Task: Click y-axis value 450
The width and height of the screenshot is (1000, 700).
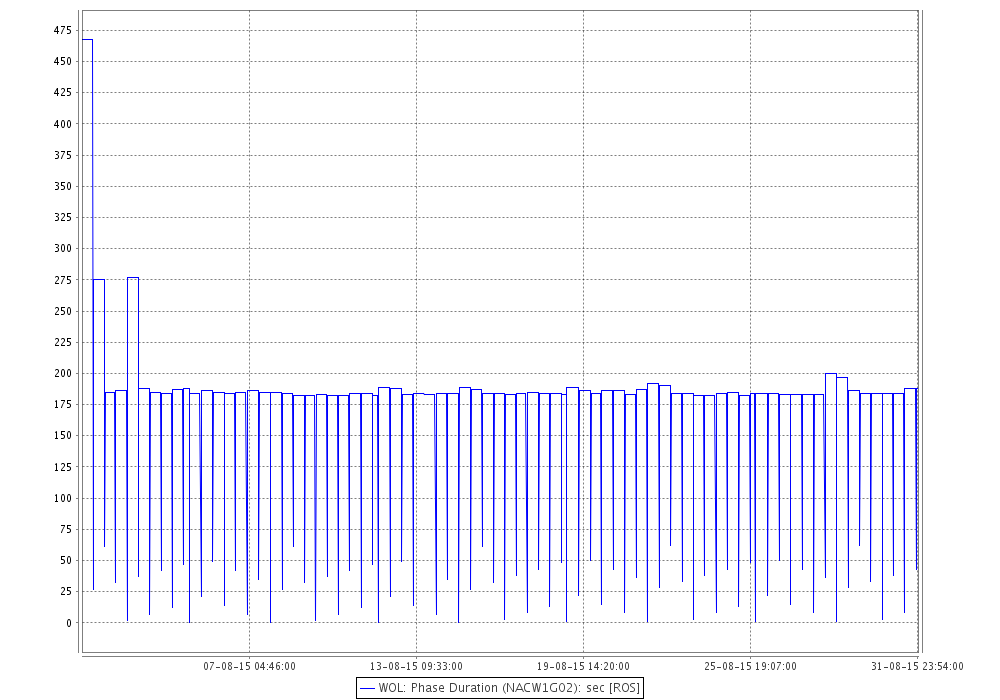Action: [62, 61]
